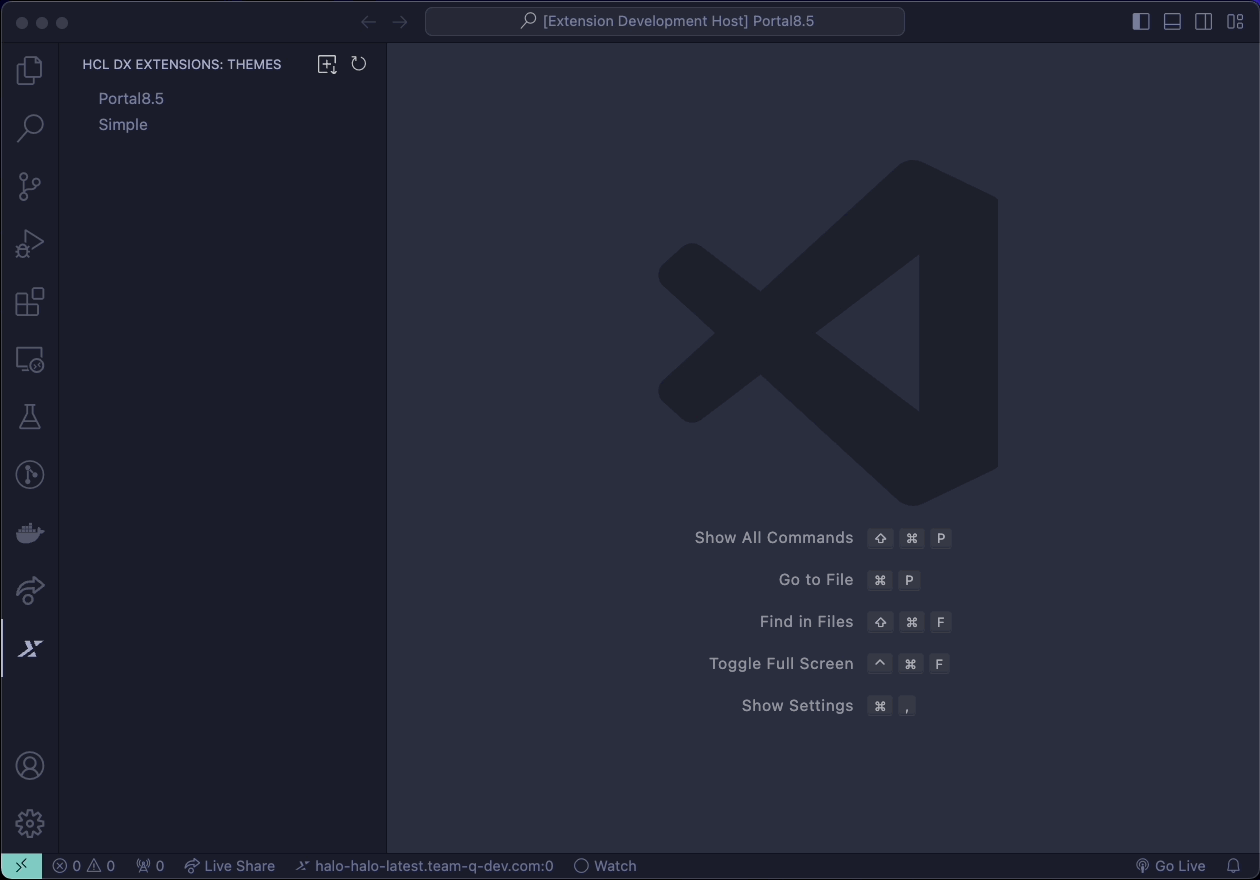Select the Testing beaker icon

click(x=29, y=417)
